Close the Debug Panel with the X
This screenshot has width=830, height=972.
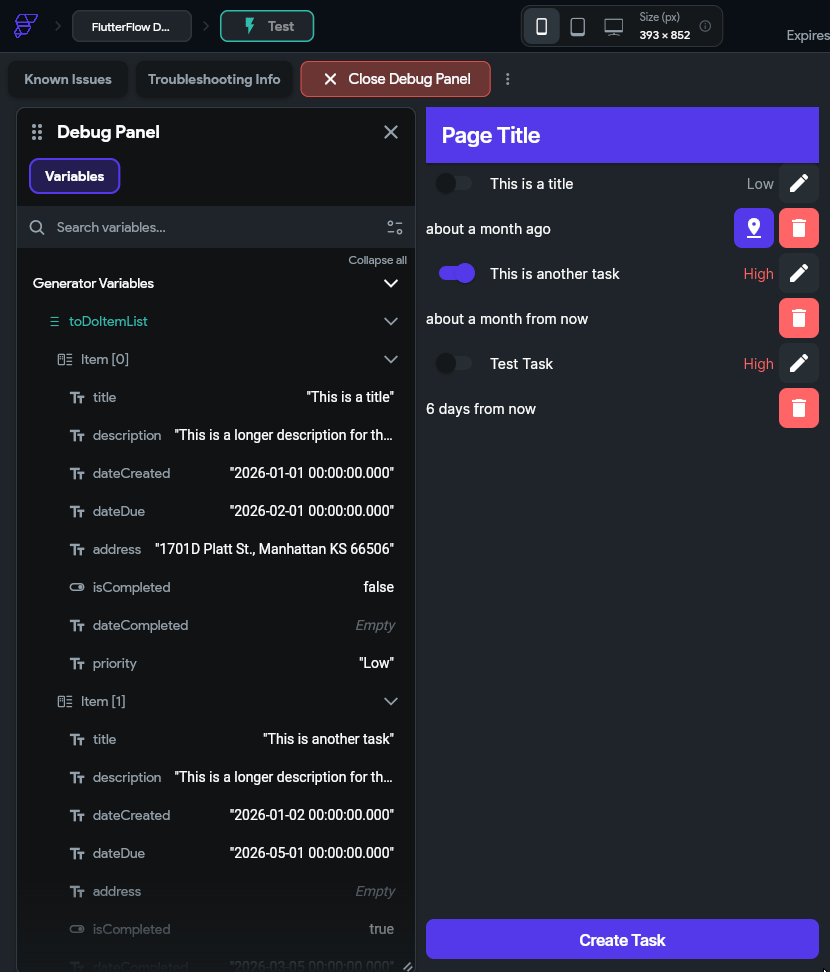click(391, 132)
